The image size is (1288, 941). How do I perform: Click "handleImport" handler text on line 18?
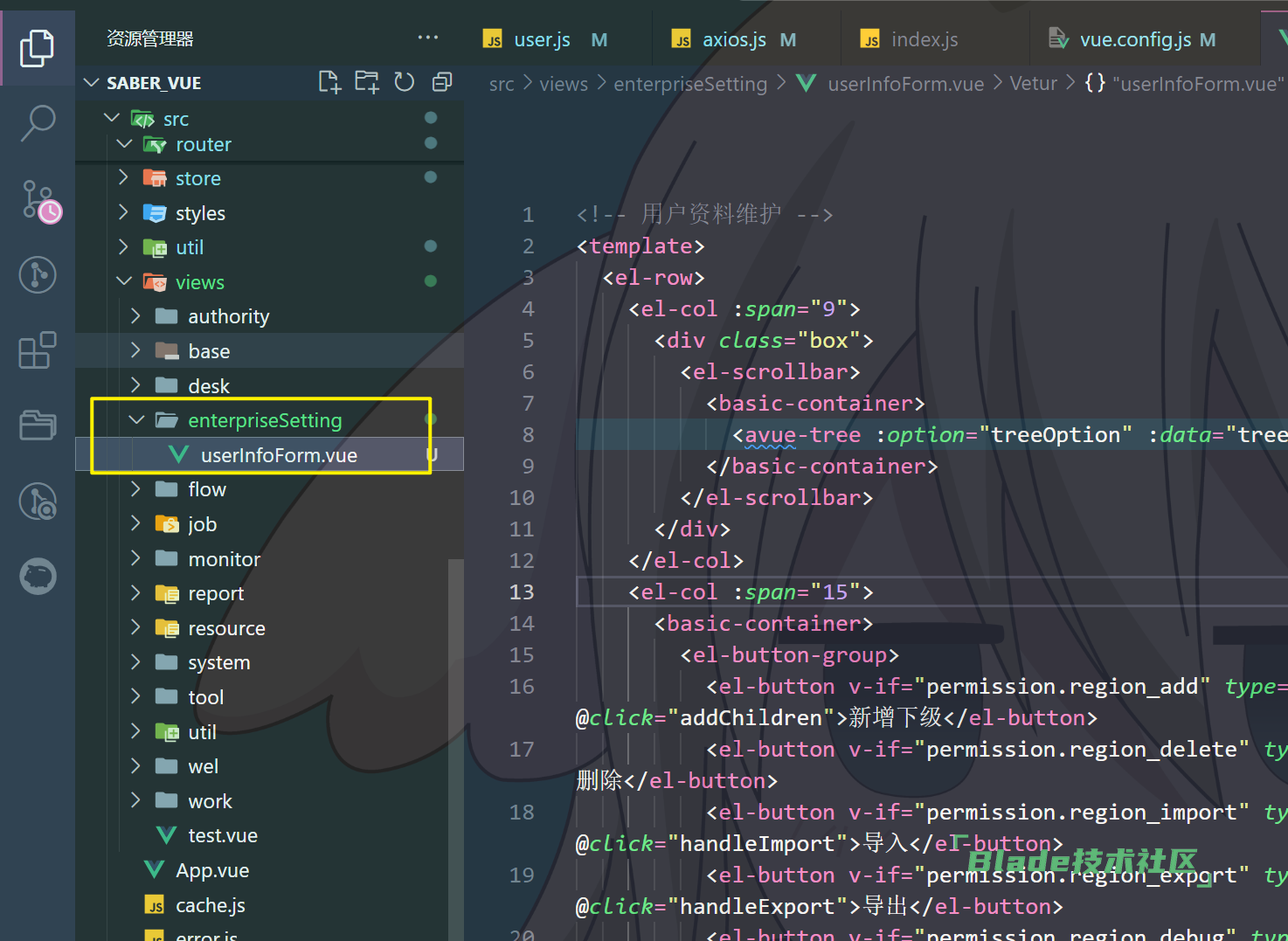point(758,843)
